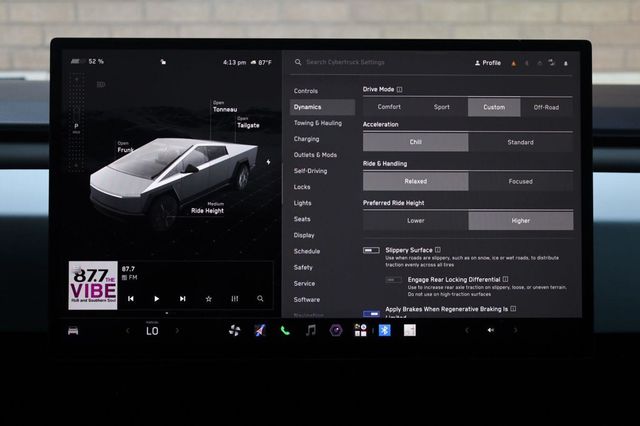Show Apply Brakes info icon
The height and width of the screenshot is (426, 640).
click(x=513, y=309)
